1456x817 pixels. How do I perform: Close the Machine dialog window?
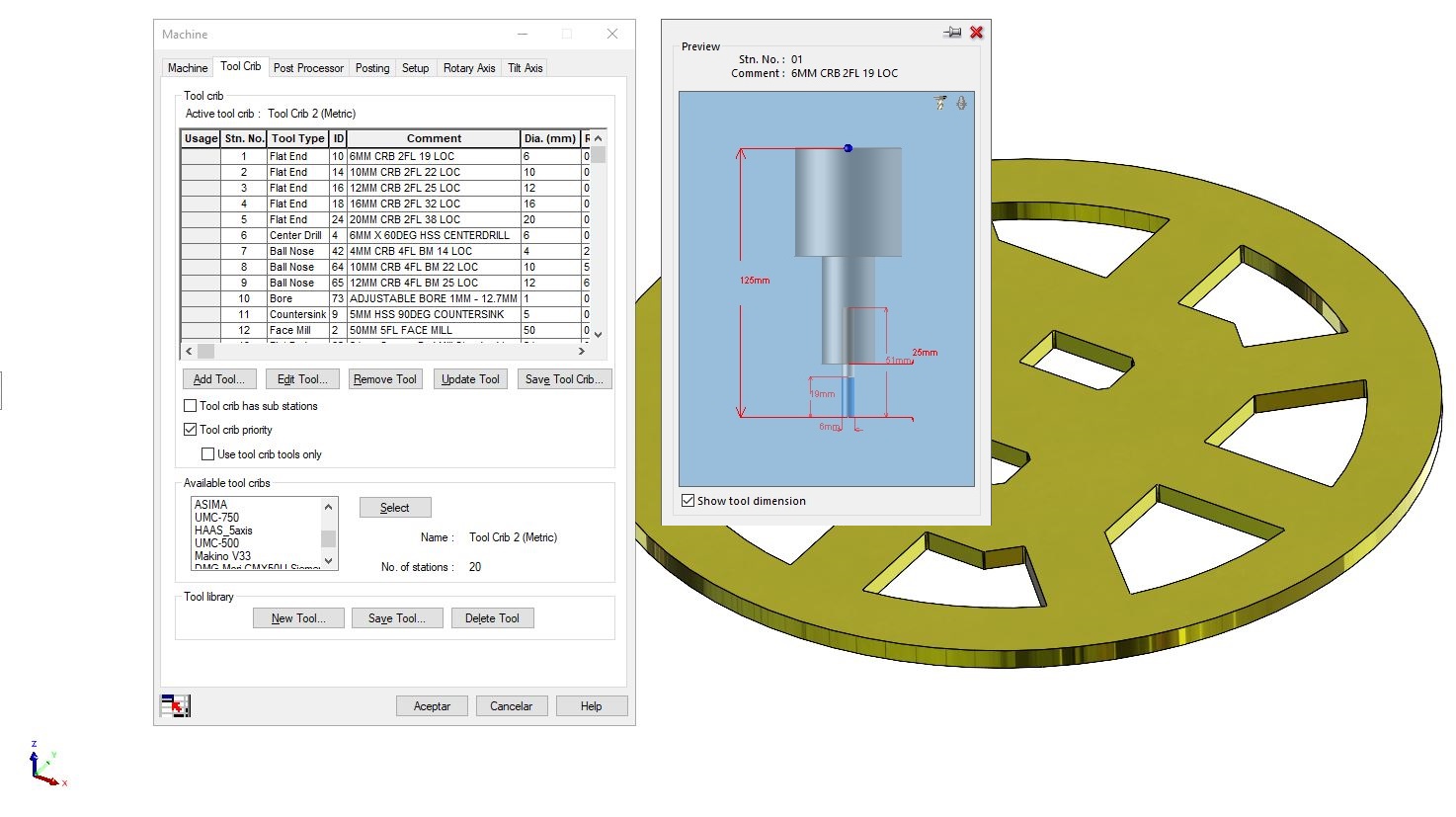pos(612,34)
